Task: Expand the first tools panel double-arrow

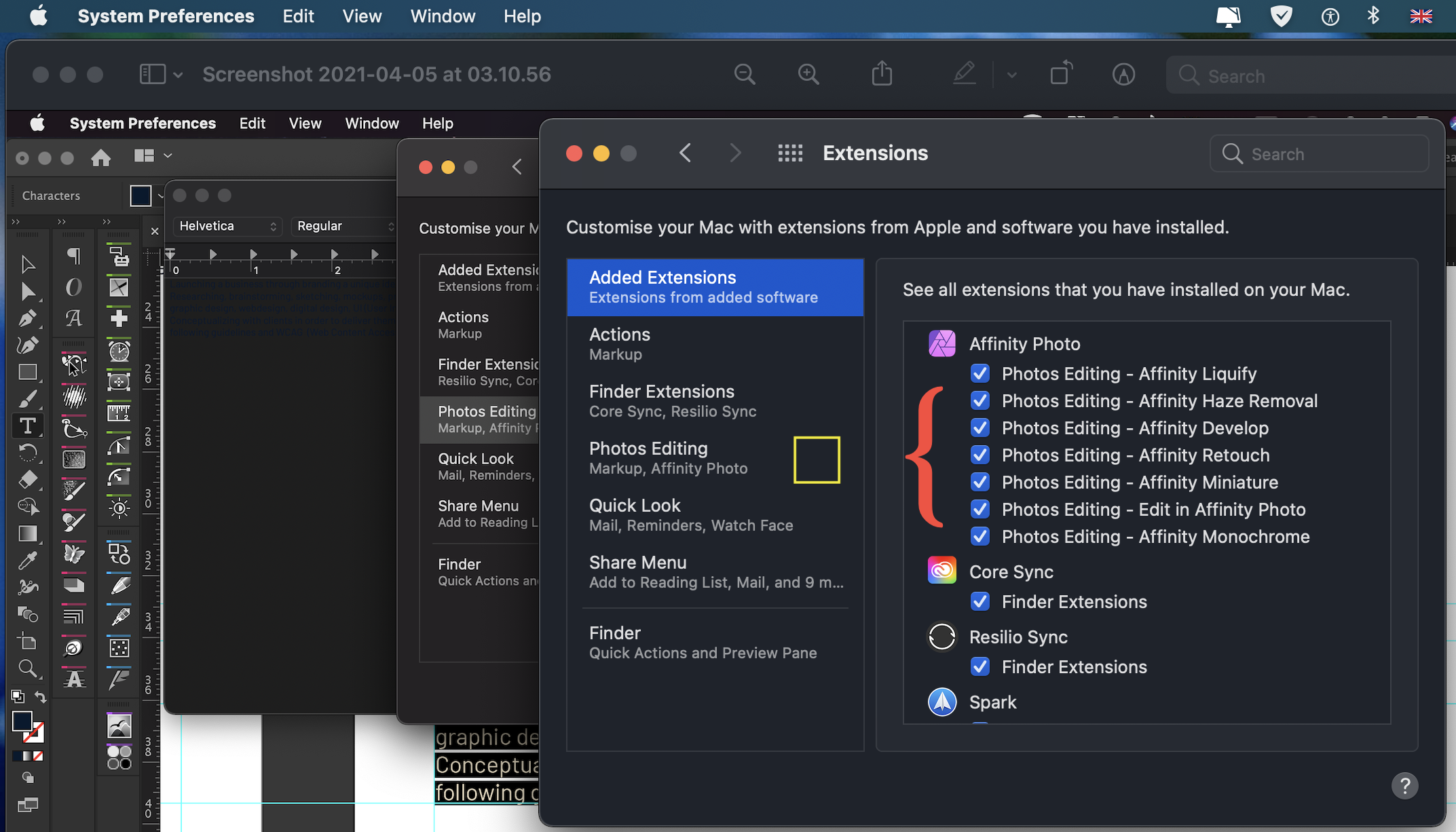Action: point(16,222)
